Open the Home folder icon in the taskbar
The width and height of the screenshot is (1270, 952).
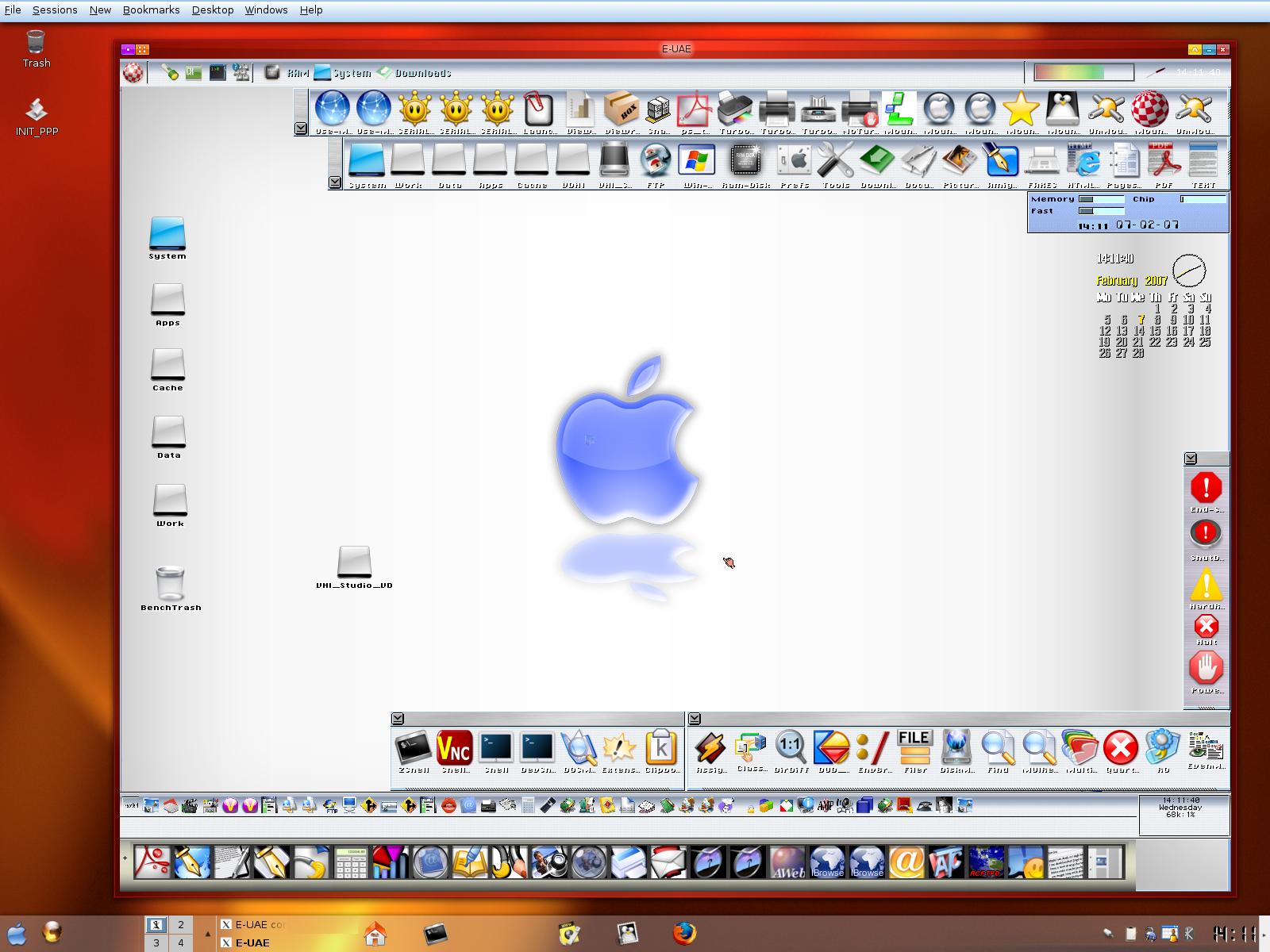[375, 933]
